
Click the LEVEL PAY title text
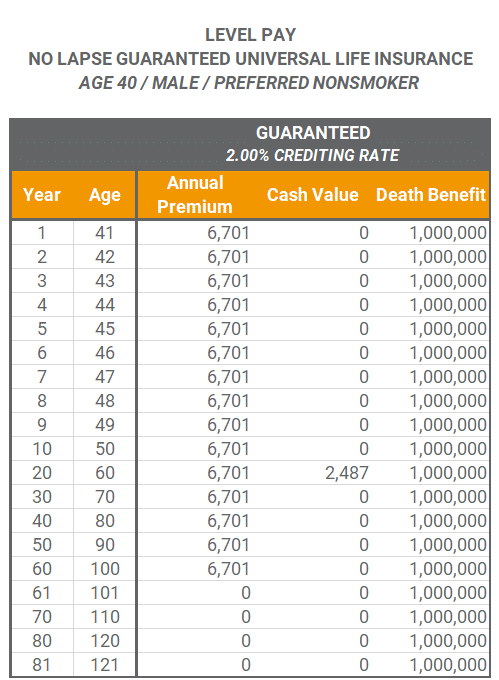pyautogui.click(x=250, y=35)
